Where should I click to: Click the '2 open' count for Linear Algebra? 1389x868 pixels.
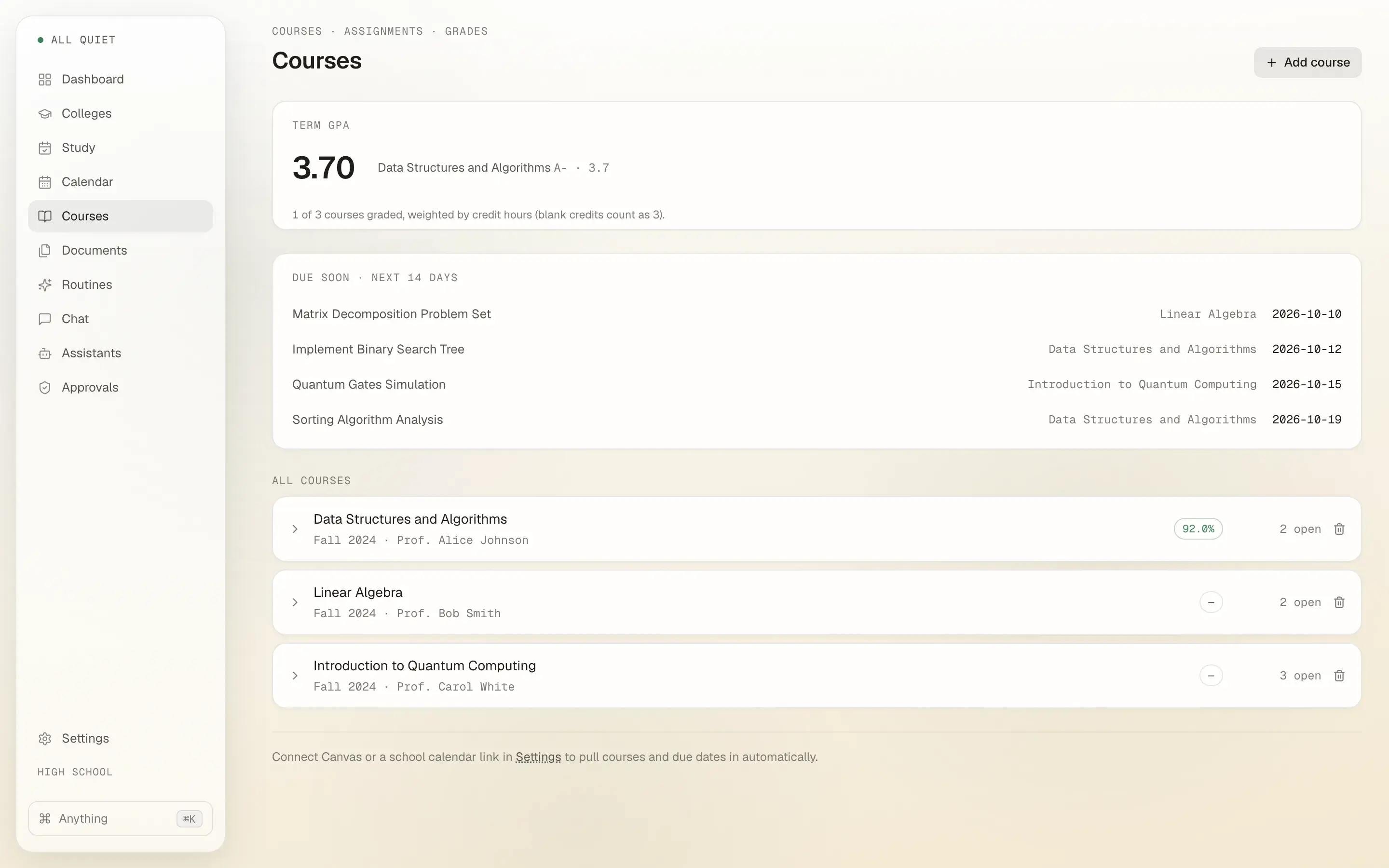(1300, 602)
